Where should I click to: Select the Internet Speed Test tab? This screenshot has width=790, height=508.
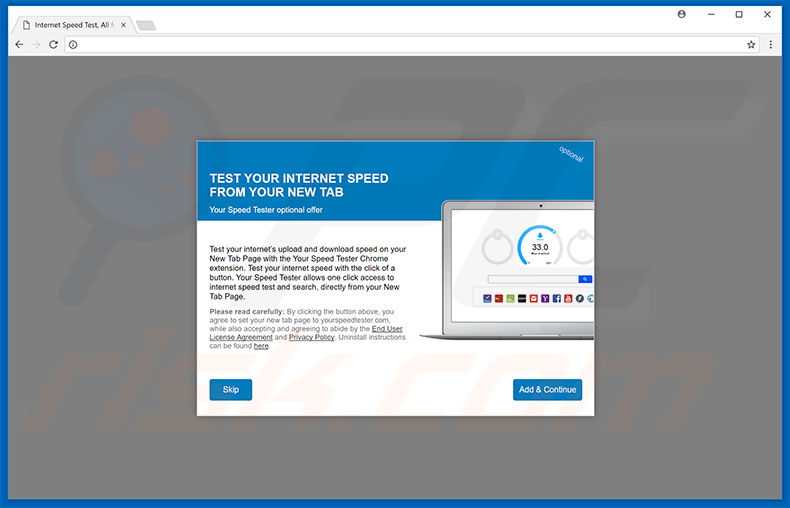(x=74, y=25)
